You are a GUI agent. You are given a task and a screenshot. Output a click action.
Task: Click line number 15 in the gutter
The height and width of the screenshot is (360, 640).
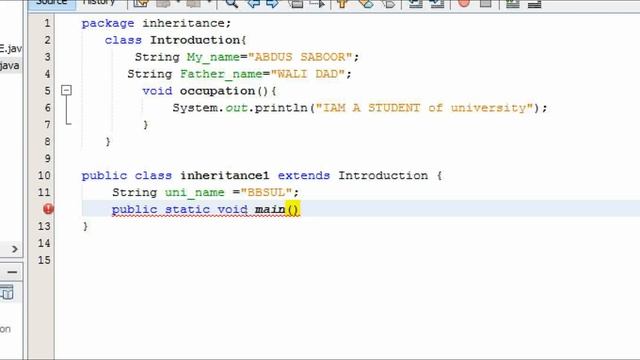coord(44,260)
